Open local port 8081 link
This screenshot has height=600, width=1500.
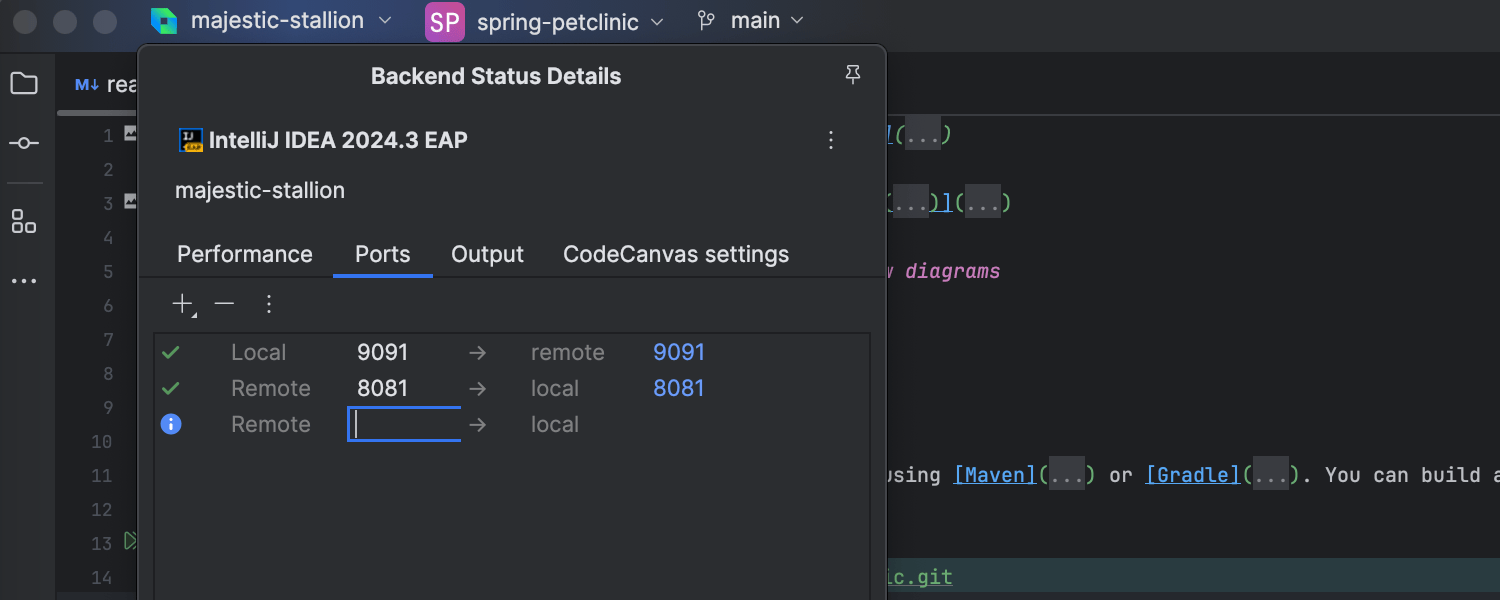coord(679,388)
